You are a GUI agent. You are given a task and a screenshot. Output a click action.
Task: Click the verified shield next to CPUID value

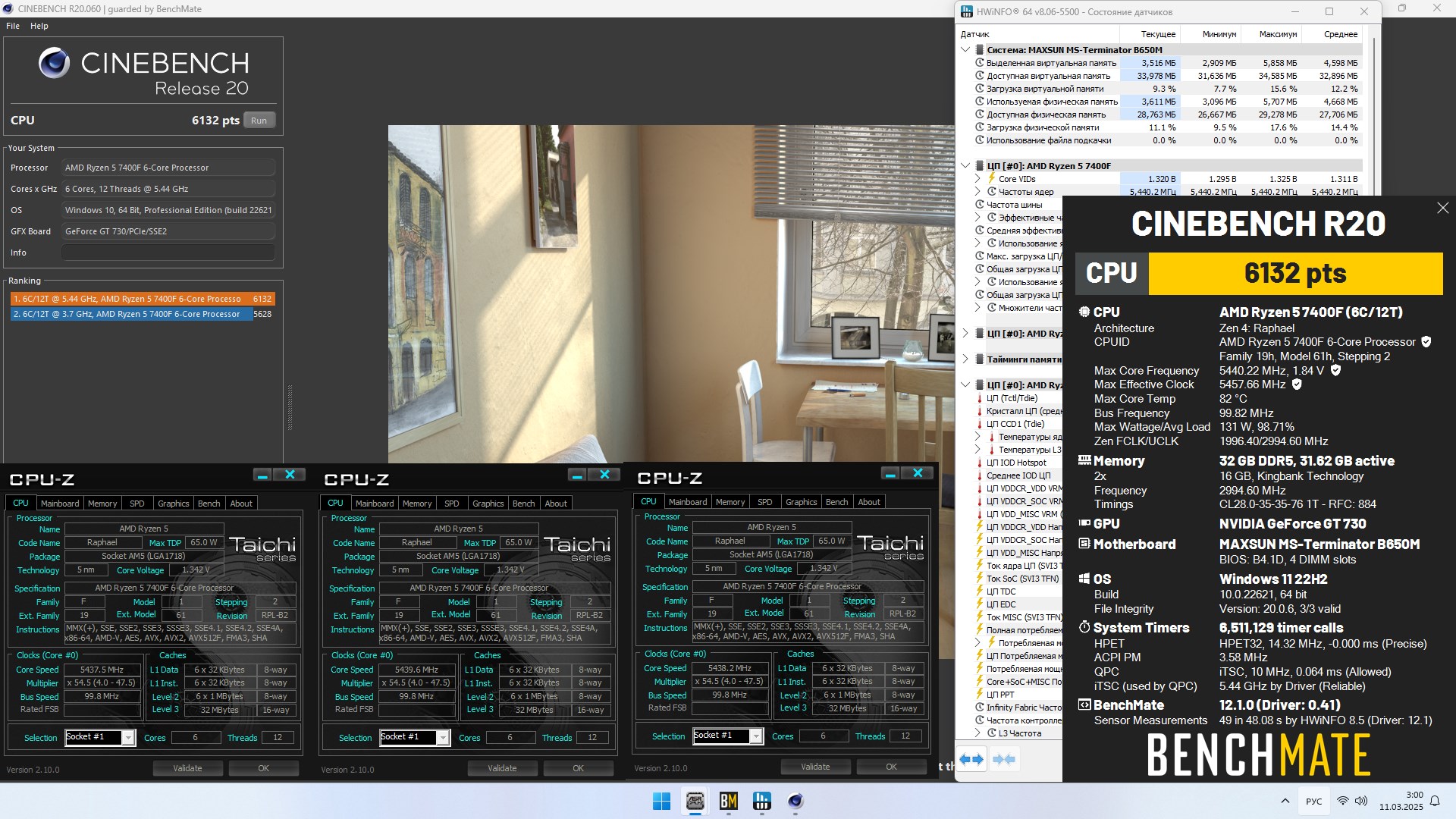point(1426,342)
